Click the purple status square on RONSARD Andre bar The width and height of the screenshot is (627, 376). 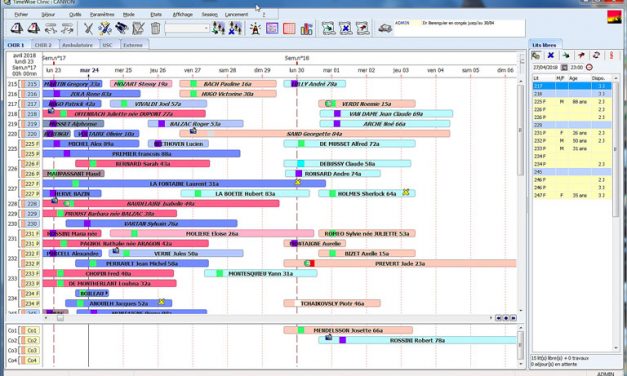(x=298, y=174)
